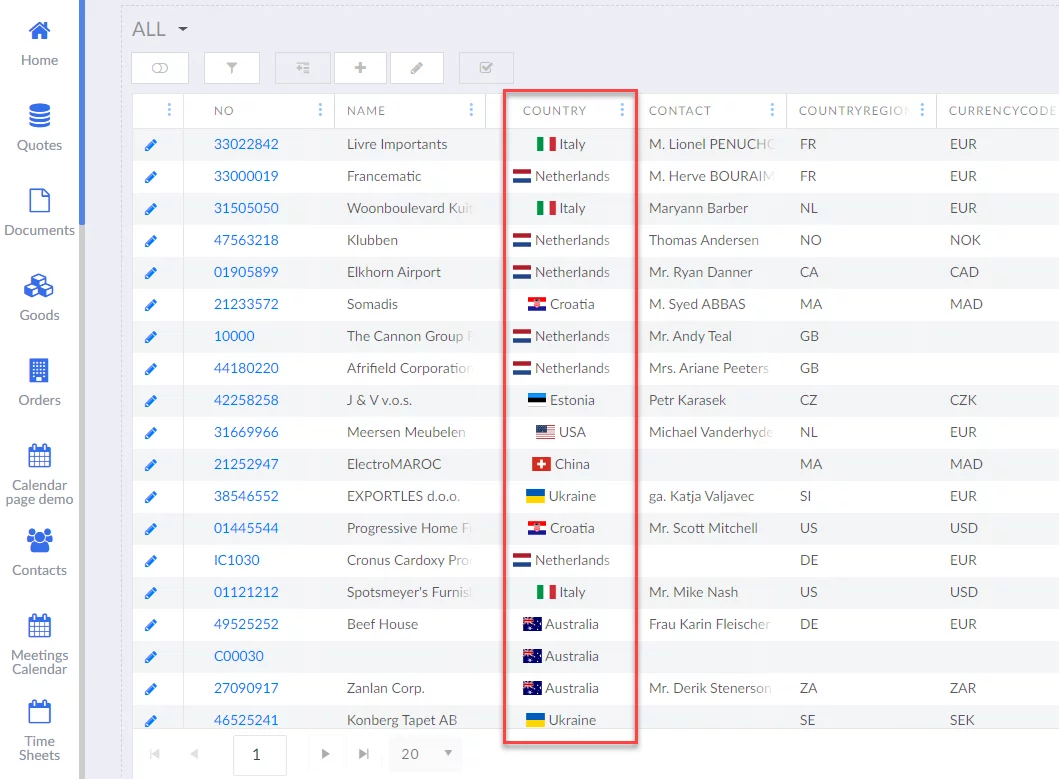Click the checkmark select toolbar button
Viewport: 1059px width, 779px height.
tap(486, 68)
